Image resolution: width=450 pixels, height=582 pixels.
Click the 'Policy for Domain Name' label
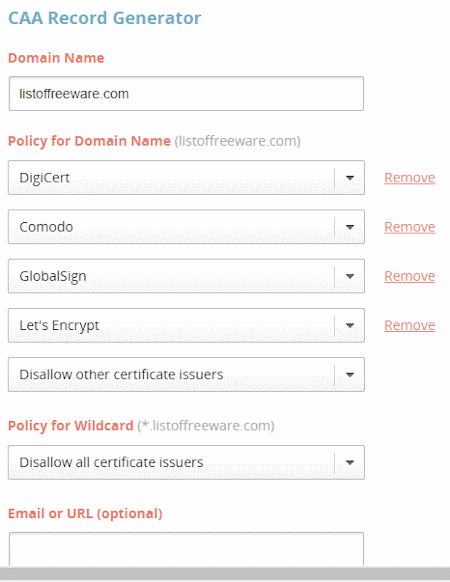(x=89, y=141)
